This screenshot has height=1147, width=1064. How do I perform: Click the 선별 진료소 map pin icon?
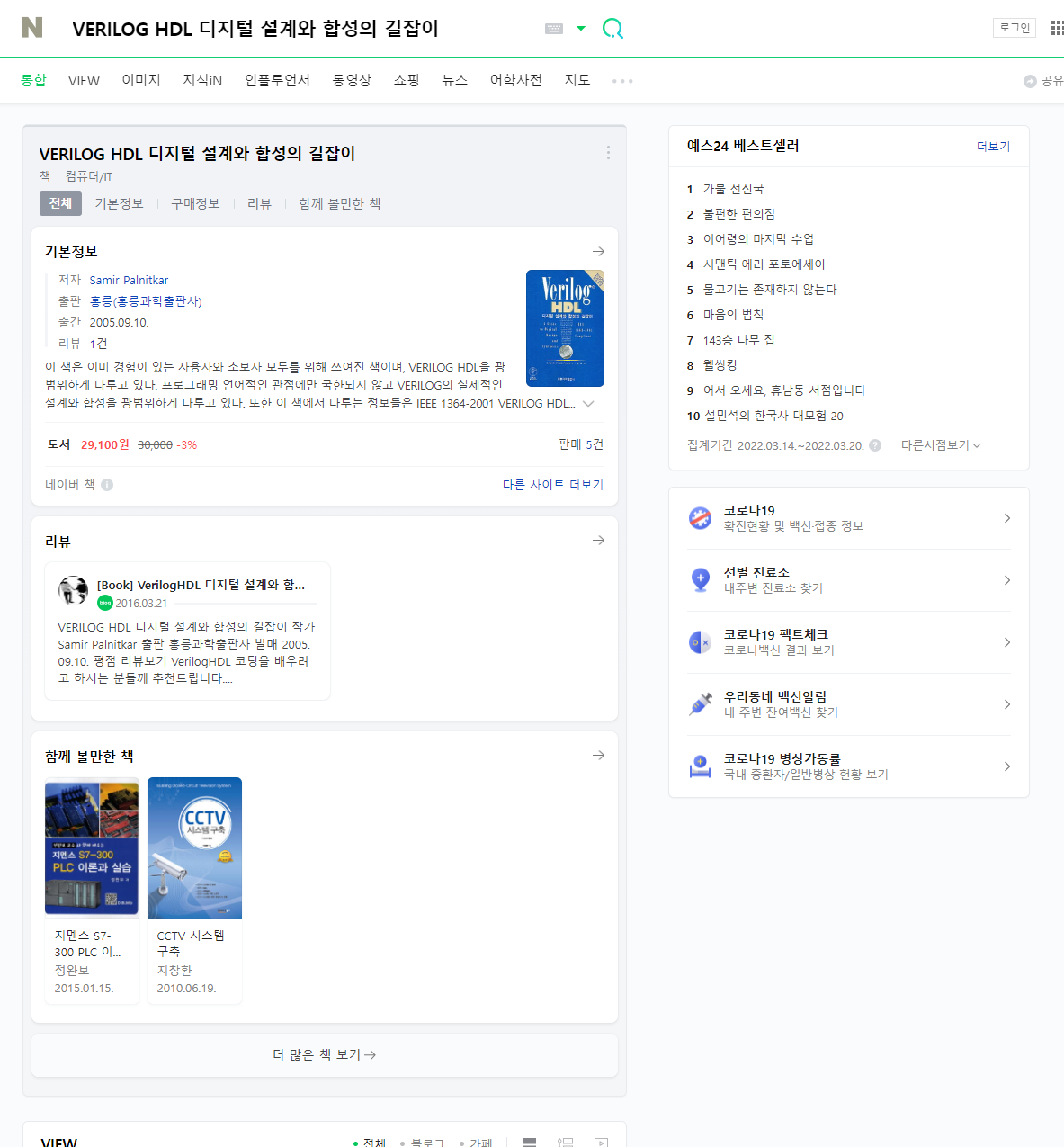(x=700, y=580)
